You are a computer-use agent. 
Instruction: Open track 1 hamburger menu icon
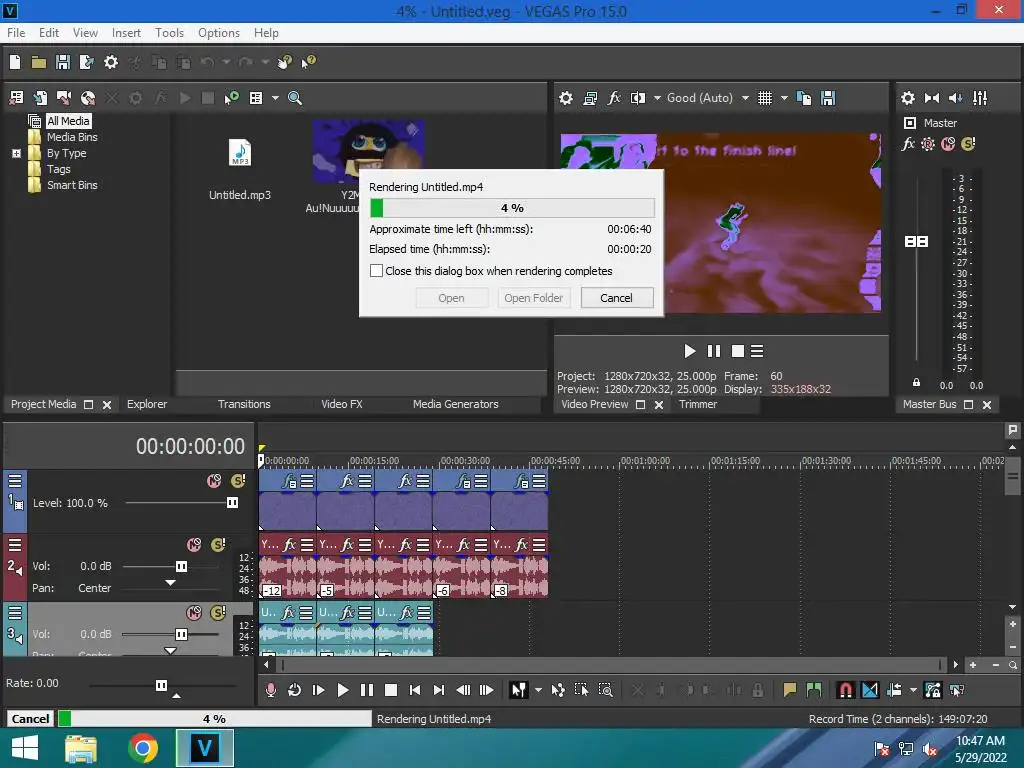click(x=15, y=481)
